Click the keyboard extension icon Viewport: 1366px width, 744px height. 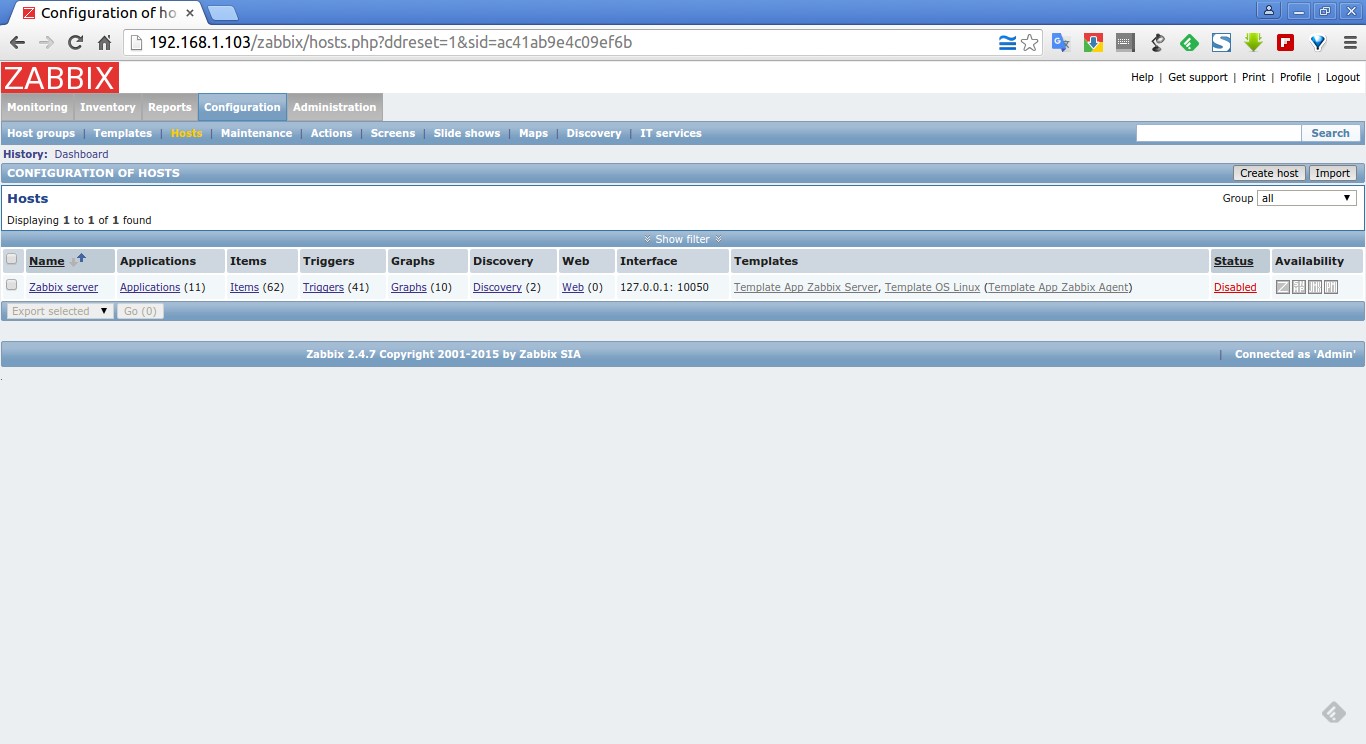coord(1125,43)
